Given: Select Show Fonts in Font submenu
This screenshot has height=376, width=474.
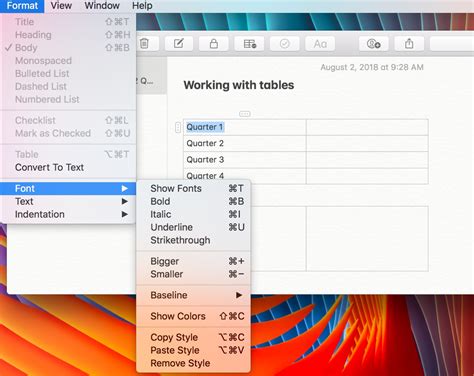Looking at the screenshot, I should click(x=193, y=188).
